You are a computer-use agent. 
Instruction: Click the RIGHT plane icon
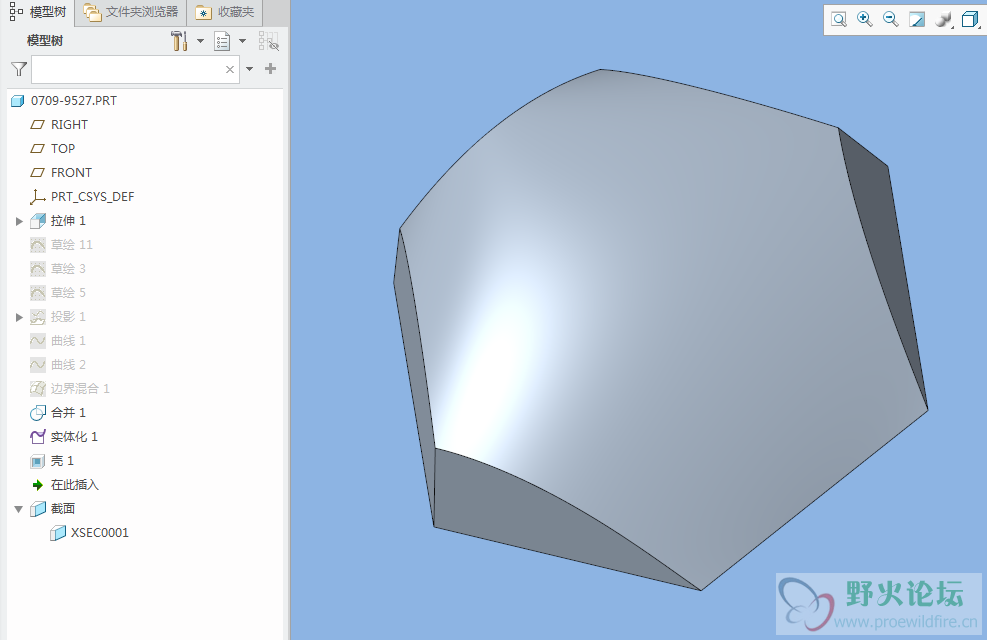[38, 125]
